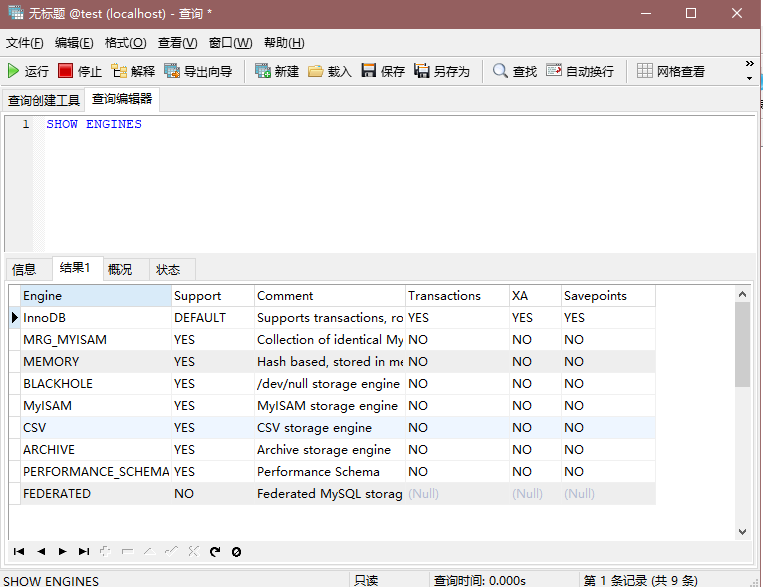Create a new query with 新建
This screenshot has height=587, width=763.
pos(276,71)
